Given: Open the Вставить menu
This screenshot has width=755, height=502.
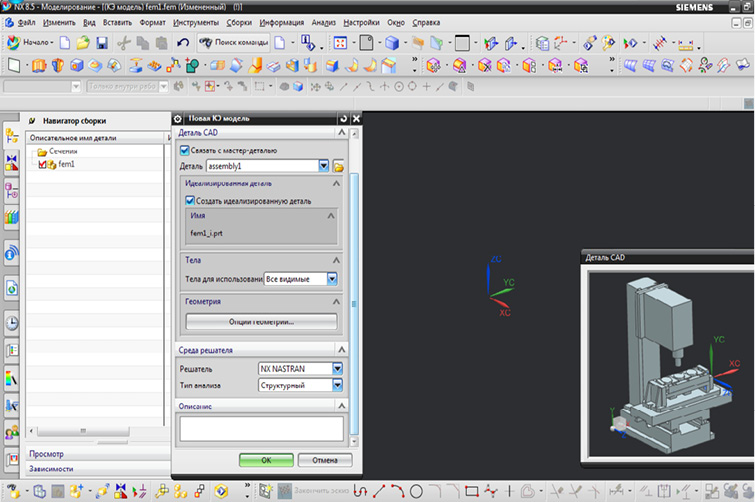Looking at the screenshot, I should coord(117,23).
